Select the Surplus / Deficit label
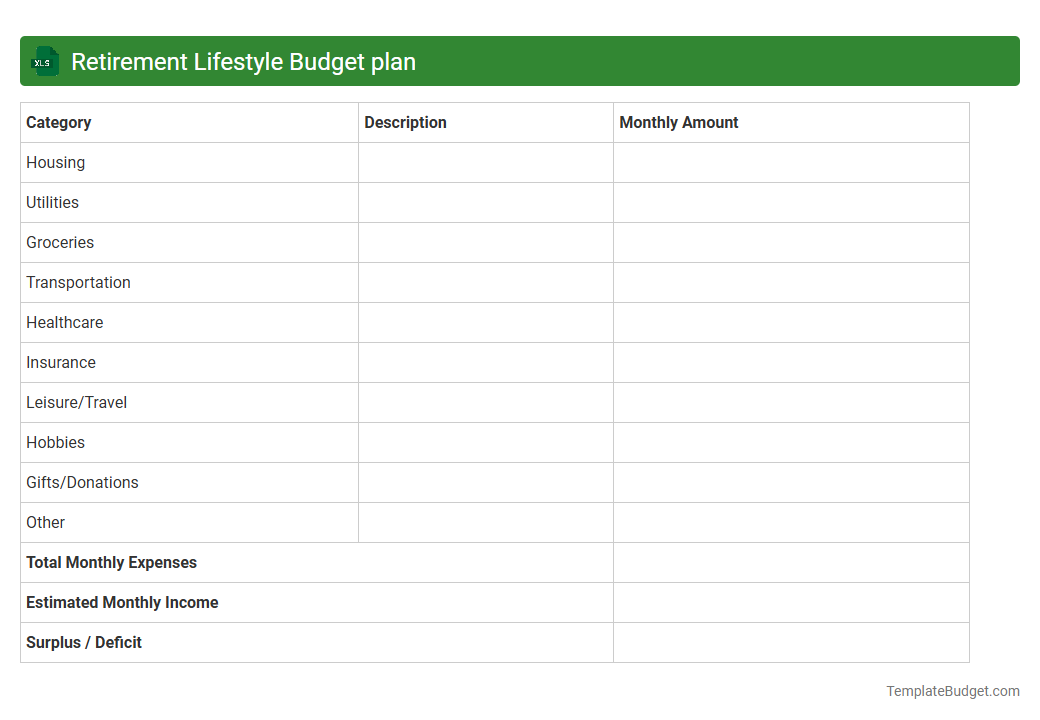The height and width of the screenshot is (720, 1040). click(x=83, y=642)
